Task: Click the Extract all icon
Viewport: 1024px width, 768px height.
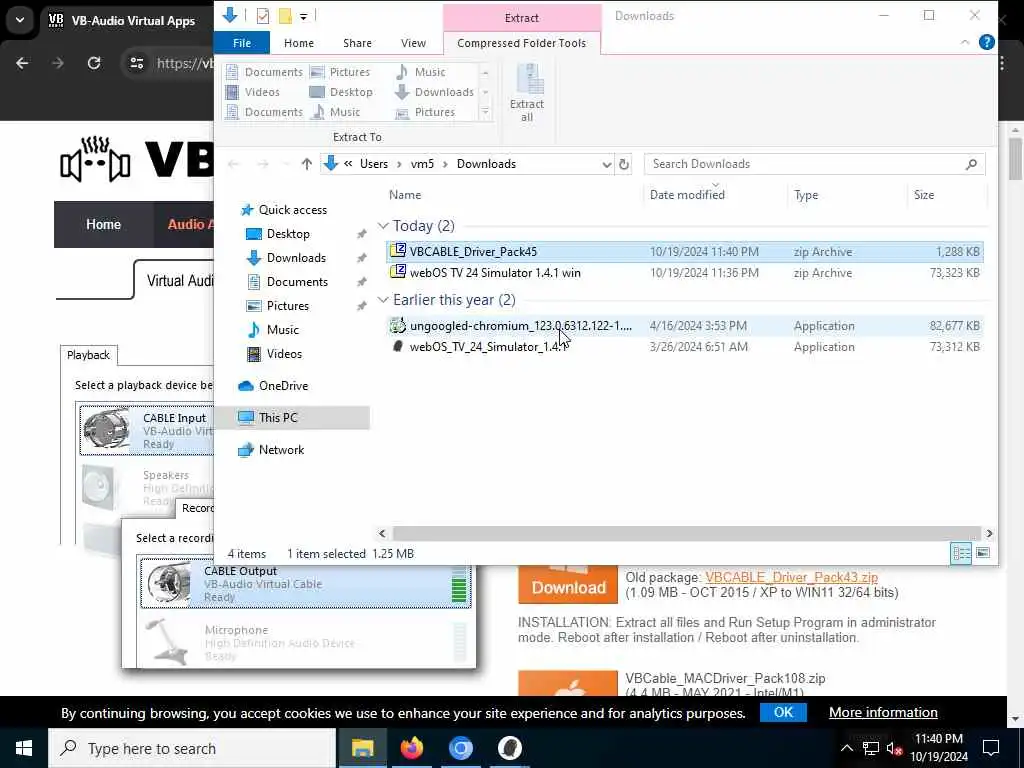Action: (x=526, y=93)
